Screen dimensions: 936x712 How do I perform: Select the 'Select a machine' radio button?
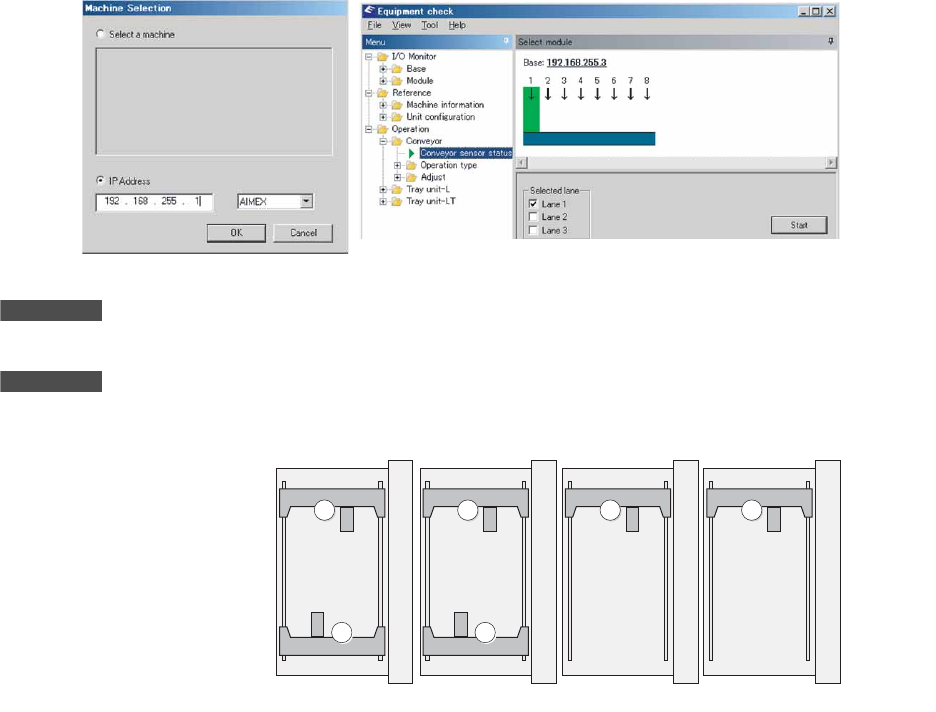tap(100, 34)
